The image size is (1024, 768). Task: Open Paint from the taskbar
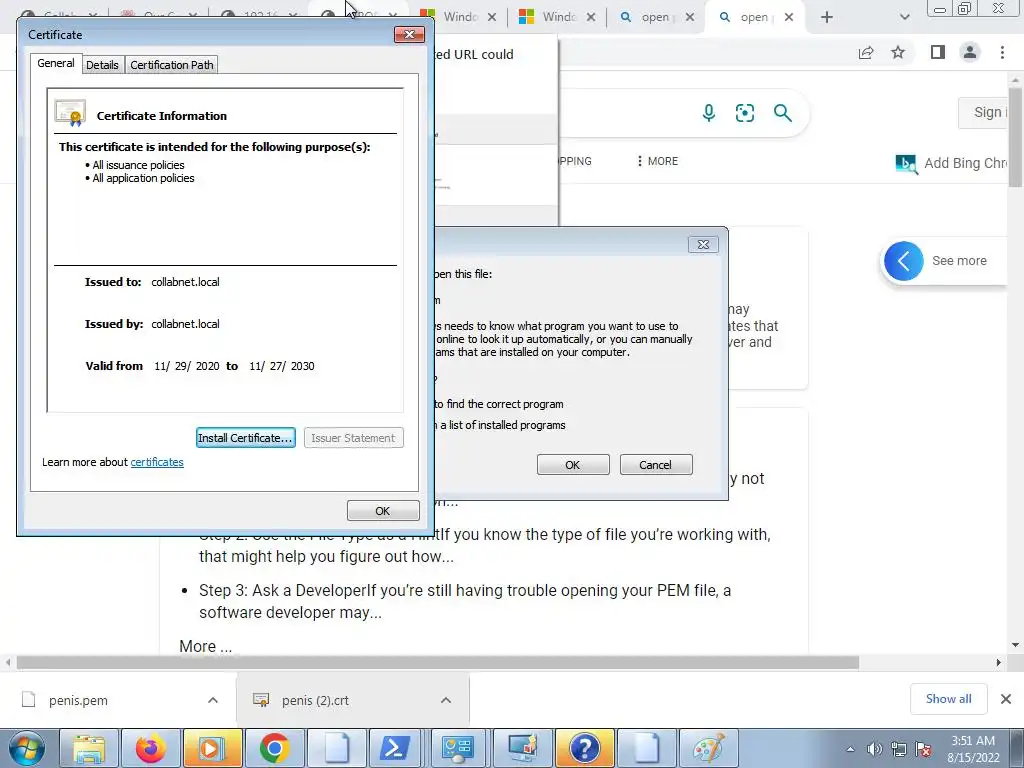pyautogui.click(x=709, y=748)
